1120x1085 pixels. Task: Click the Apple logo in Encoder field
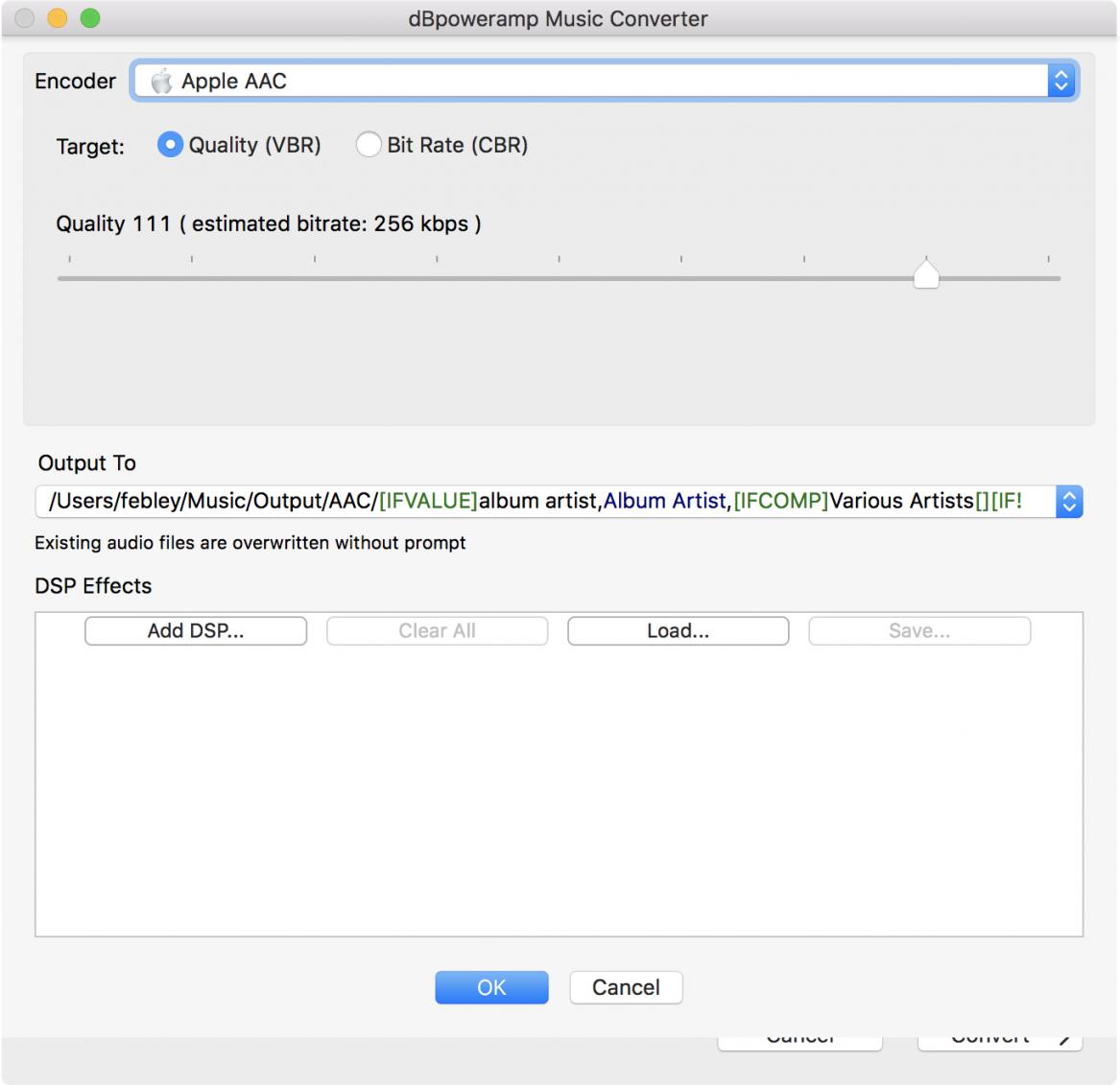click(161, 82)
